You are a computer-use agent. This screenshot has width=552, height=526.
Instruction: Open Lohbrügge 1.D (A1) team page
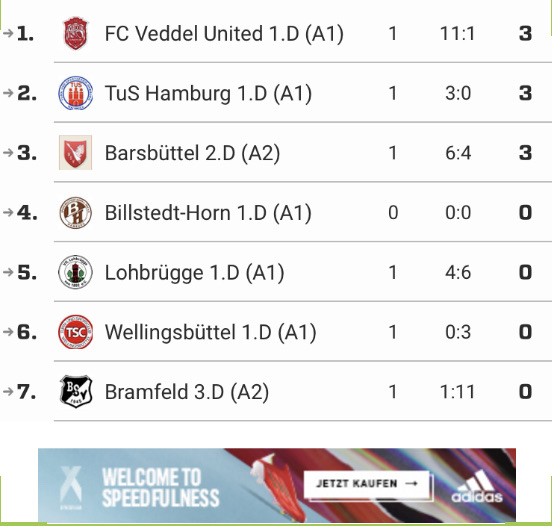click(x=194, y=273)
